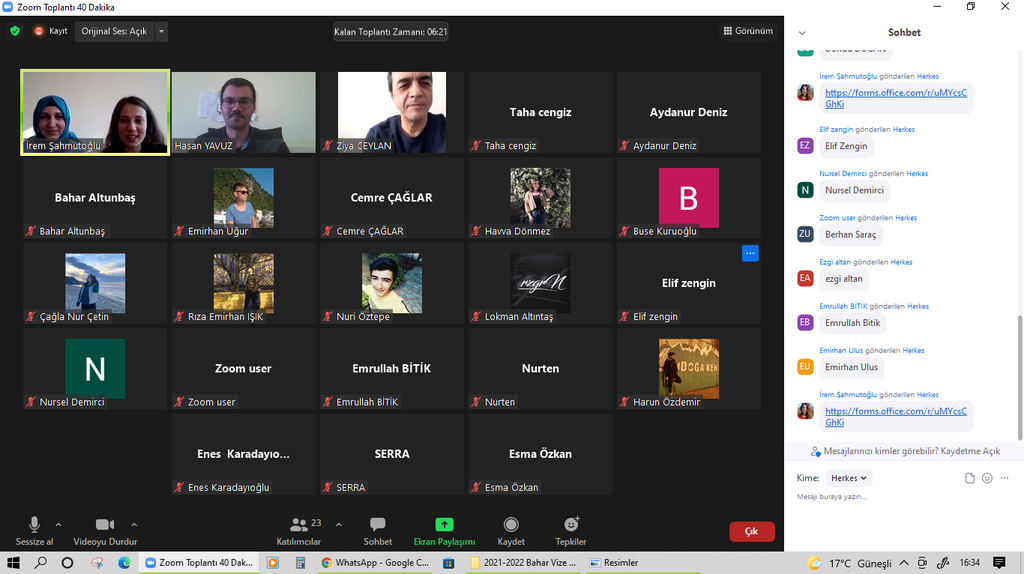This screenshot has height=574, width=1024.
Task: Click the Sohbet chat icon in toolbar
Action: (377, 525)
